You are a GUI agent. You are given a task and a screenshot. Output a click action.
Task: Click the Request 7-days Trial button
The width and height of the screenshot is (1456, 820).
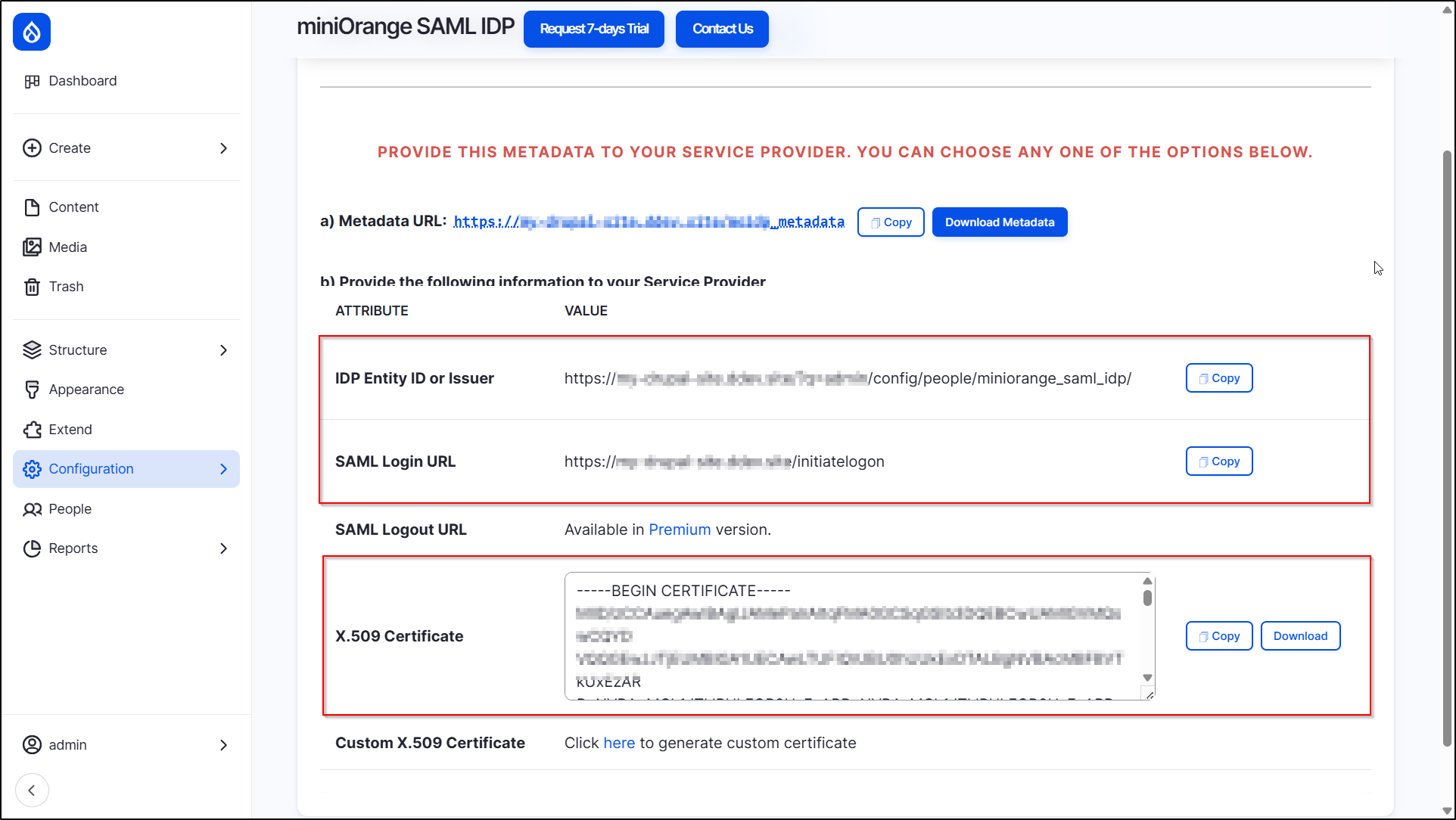[593, 29]
